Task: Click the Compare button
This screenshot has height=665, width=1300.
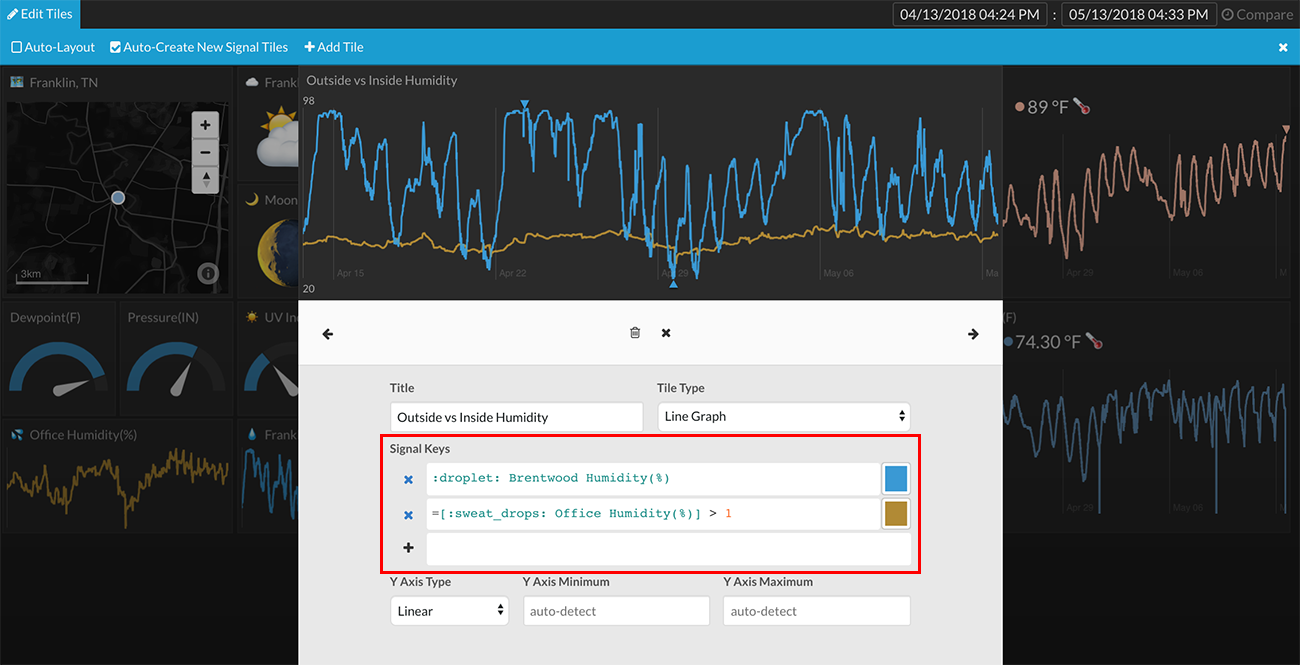Action: coord(1257,15)
